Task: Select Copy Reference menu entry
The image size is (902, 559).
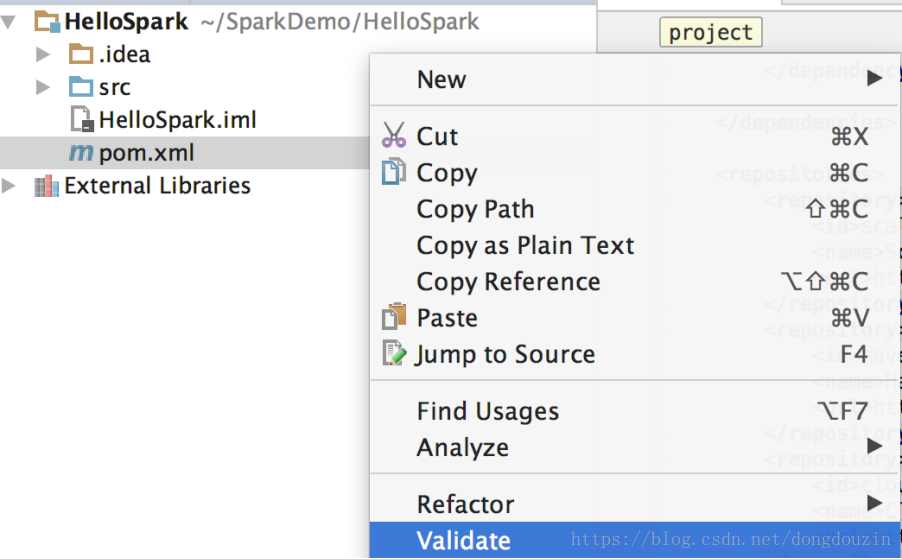Action: (x=634, y=281)
